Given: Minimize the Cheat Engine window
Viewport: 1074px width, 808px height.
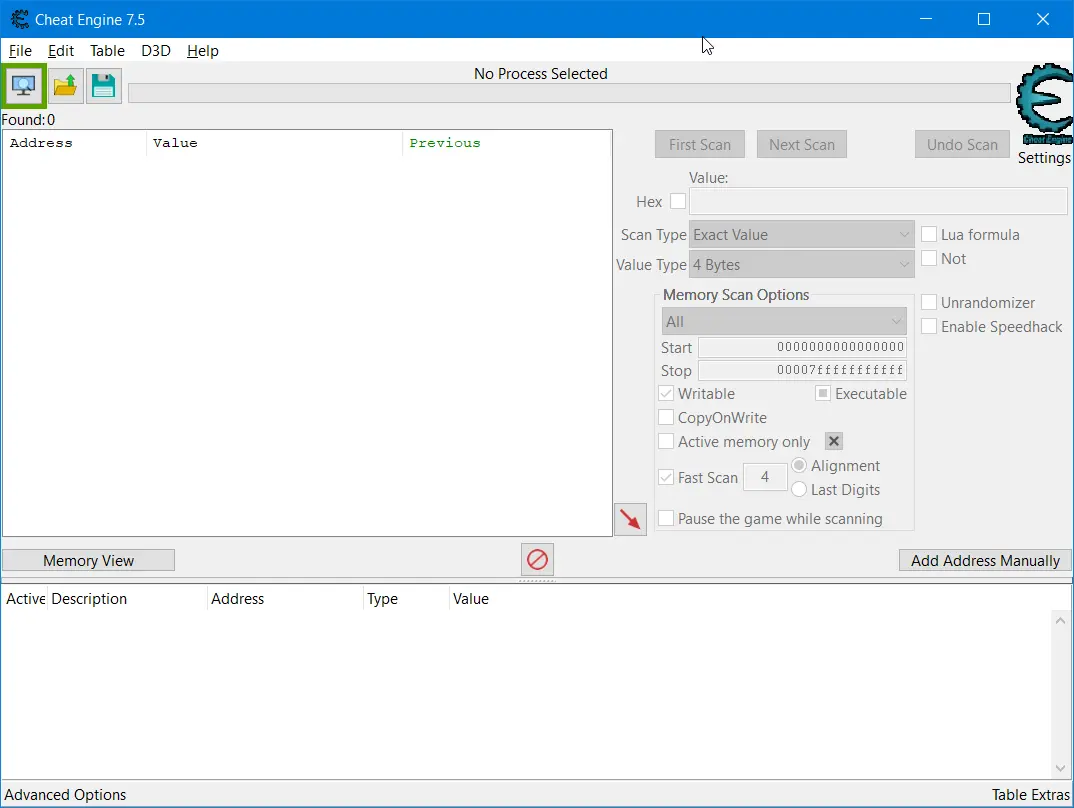Looking at the screenshot, I should coord(926,19).
